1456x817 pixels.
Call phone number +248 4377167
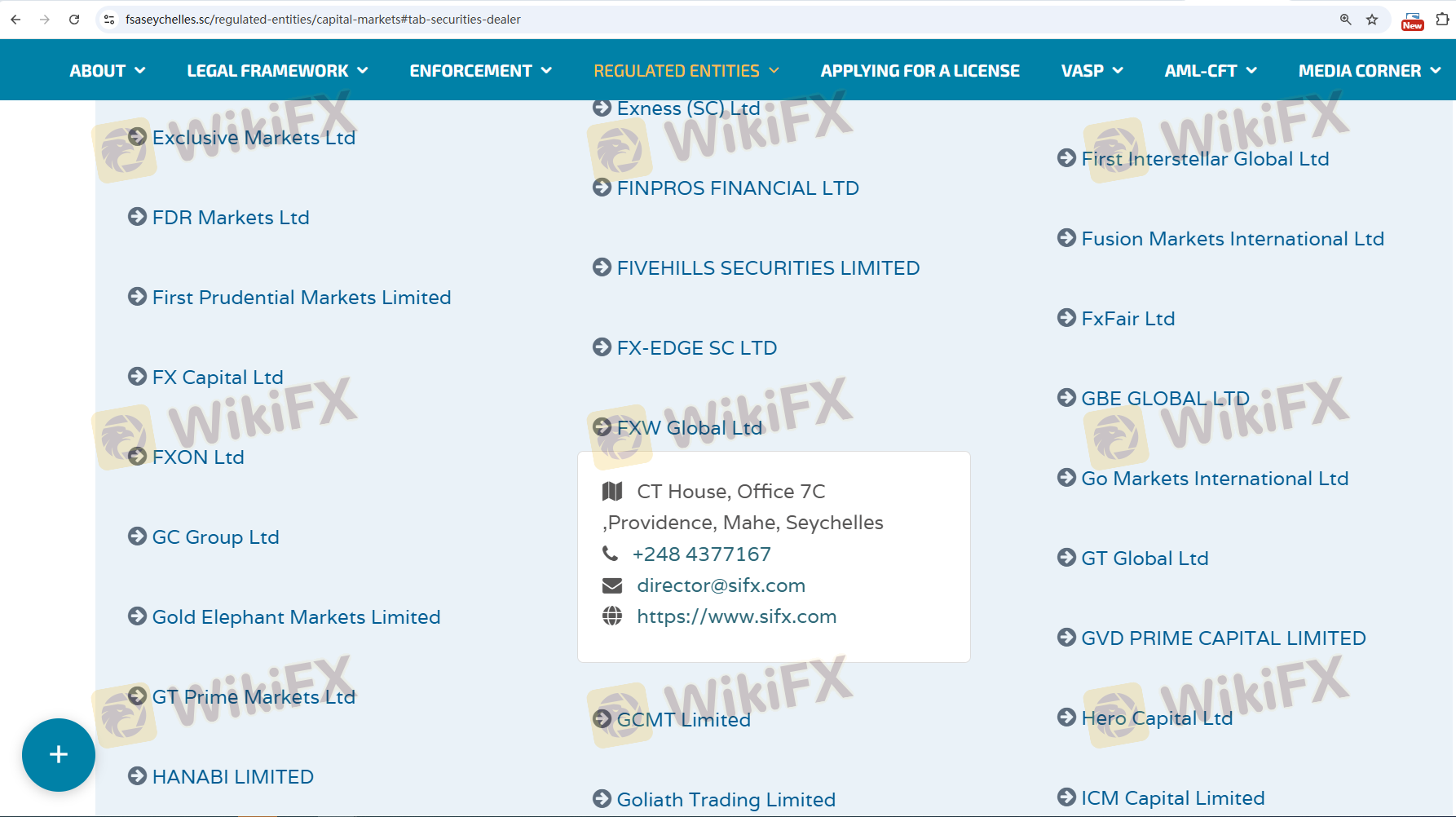pyautogui.click(x=702, y=554)
